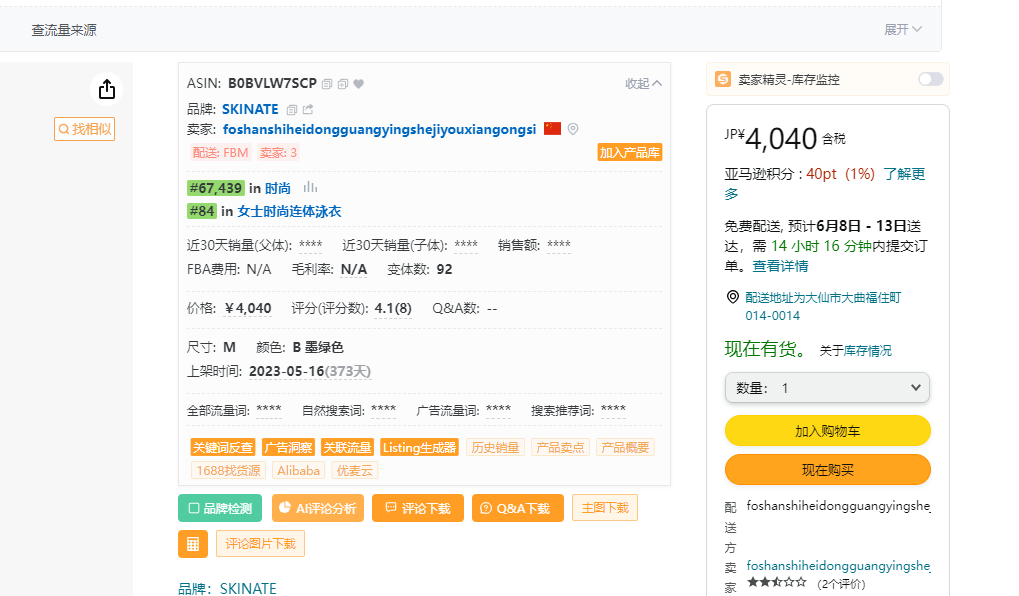Screen dimensions: 1019x596
Task: Open the Listing生成器 tool
Action: (x=420, y=447)
